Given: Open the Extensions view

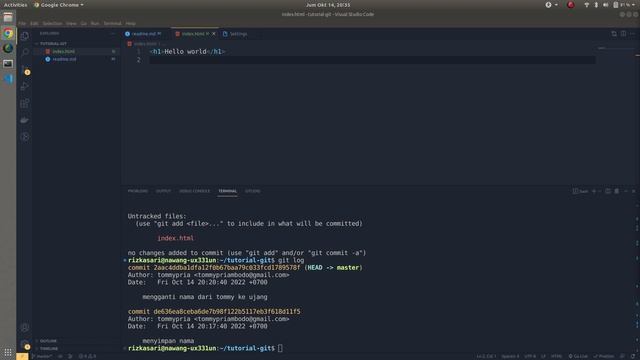Looking at the screenshot, I should 25,103.
